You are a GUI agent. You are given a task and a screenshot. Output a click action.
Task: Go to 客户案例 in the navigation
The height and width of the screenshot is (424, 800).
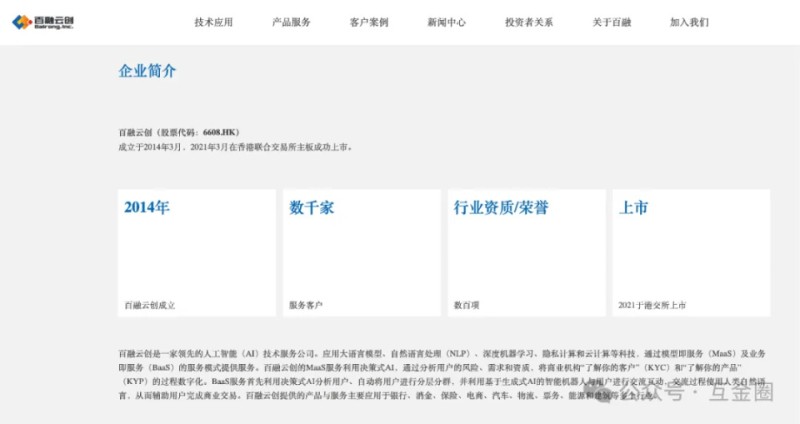coord(369,22)
